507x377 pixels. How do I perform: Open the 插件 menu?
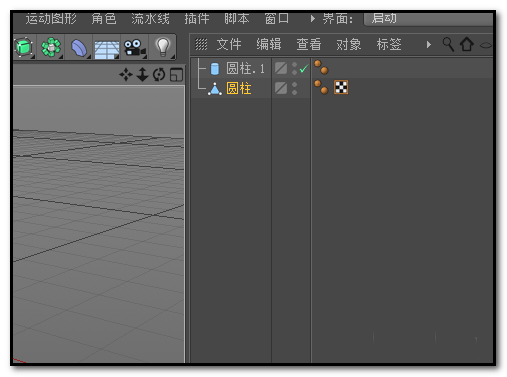(197, 18)
